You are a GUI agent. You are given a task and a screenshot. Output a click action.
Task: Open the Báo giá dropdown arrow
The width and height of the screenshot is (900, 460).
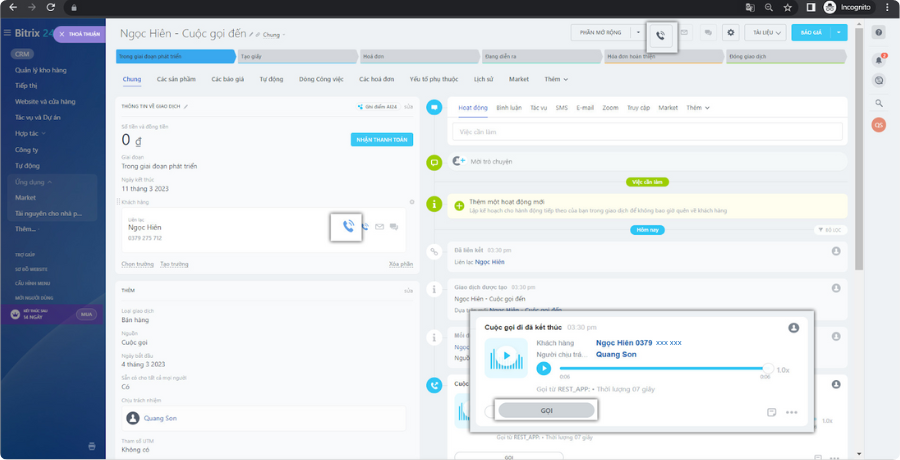click(x=840, y=33)
